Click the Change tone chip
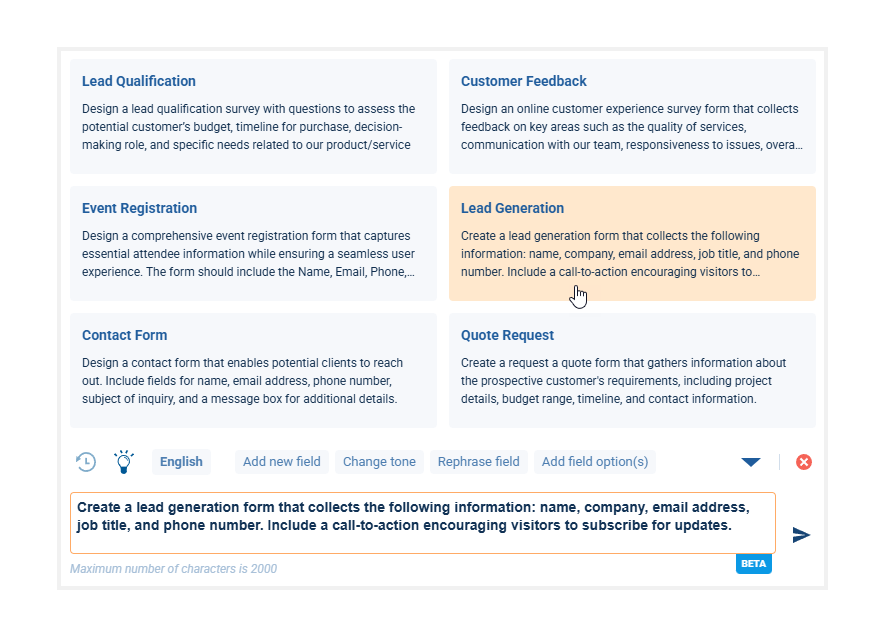This screenshot has width=885, height=637. 379,462
